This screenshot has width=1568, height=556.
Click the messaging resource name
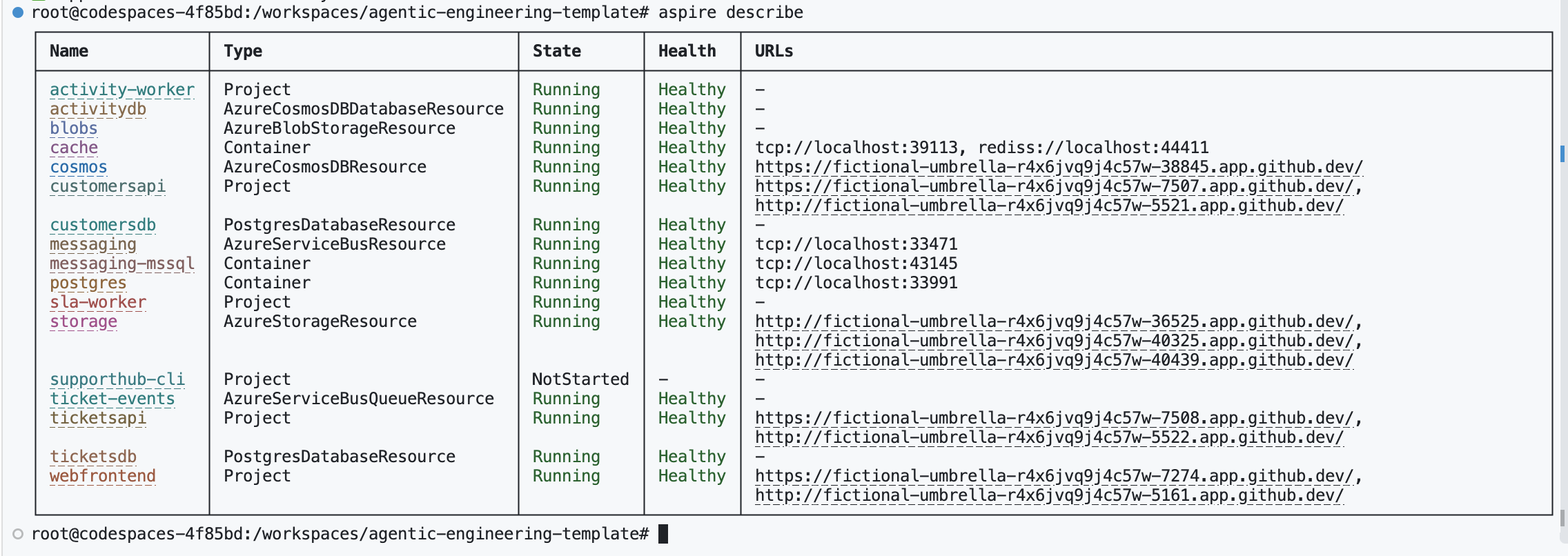click(93, 244)
